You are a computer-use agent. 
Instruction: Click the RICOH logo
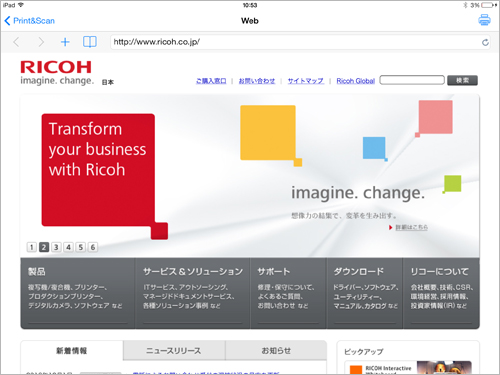56,67
